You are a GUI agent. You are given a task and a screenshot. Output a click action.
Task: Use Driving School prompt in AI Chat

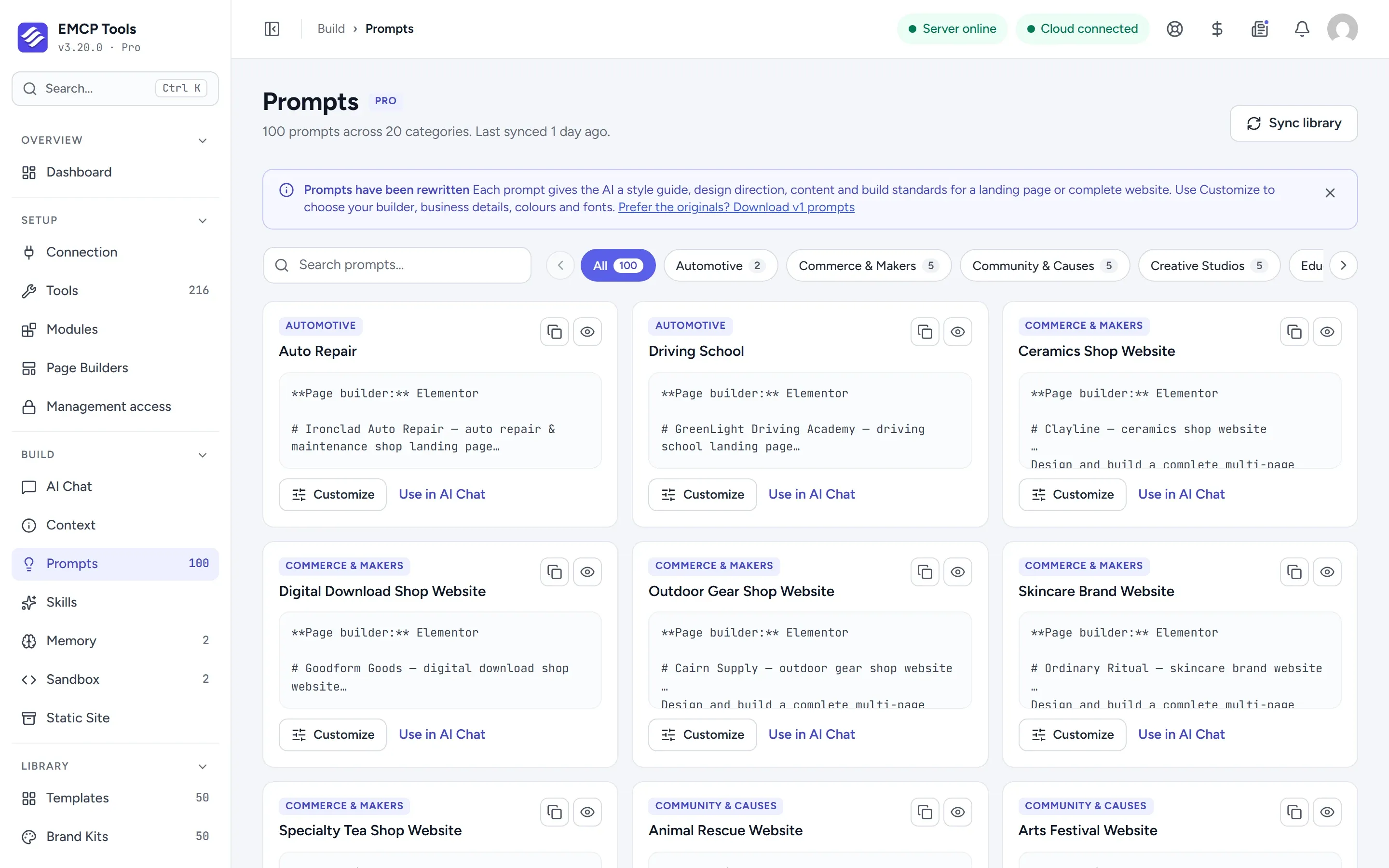(x=811, y=494)
